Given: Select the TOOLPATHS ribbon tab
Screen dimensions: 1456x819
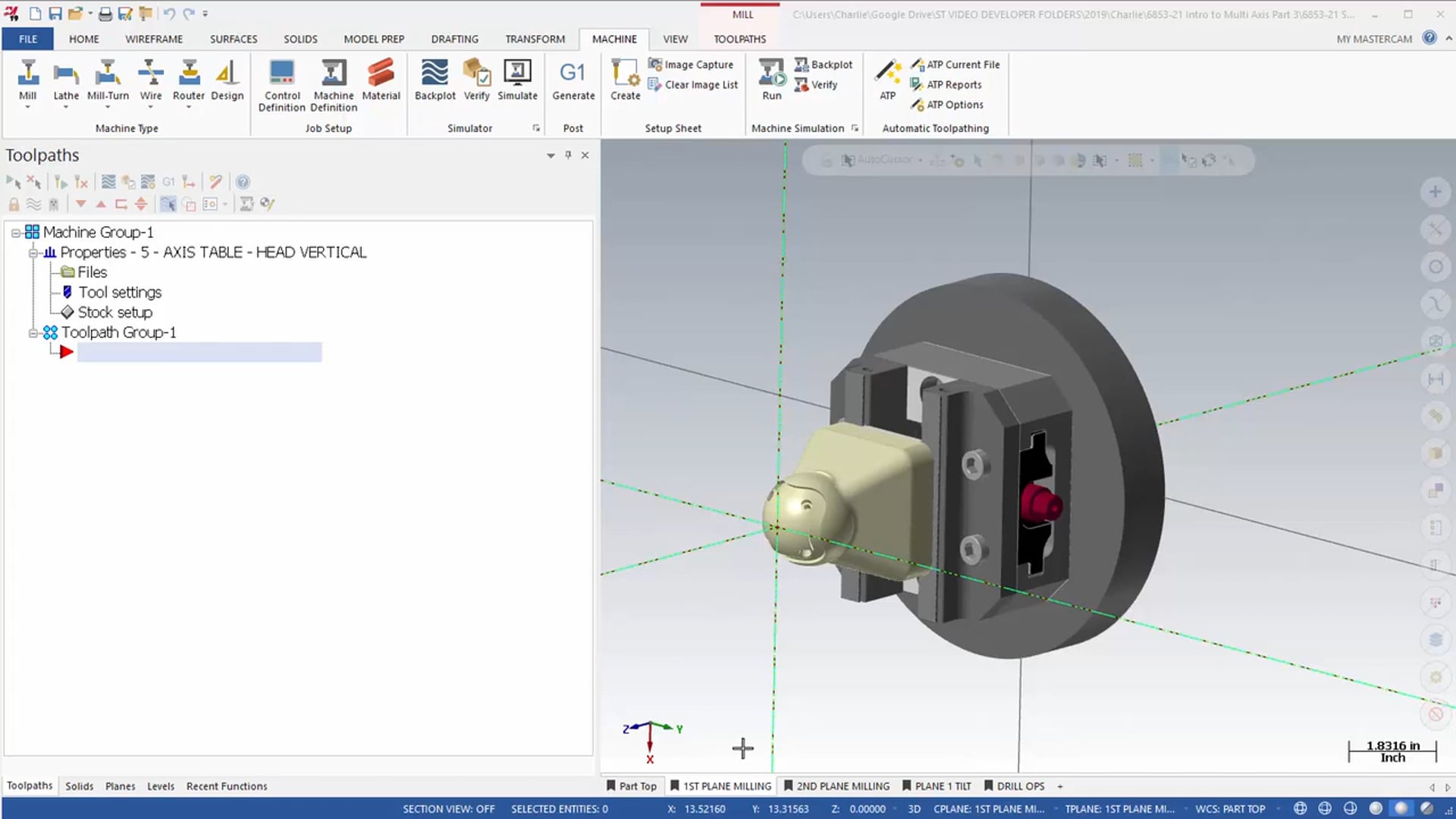Looking at the screenshot, I should click(740, 38).
